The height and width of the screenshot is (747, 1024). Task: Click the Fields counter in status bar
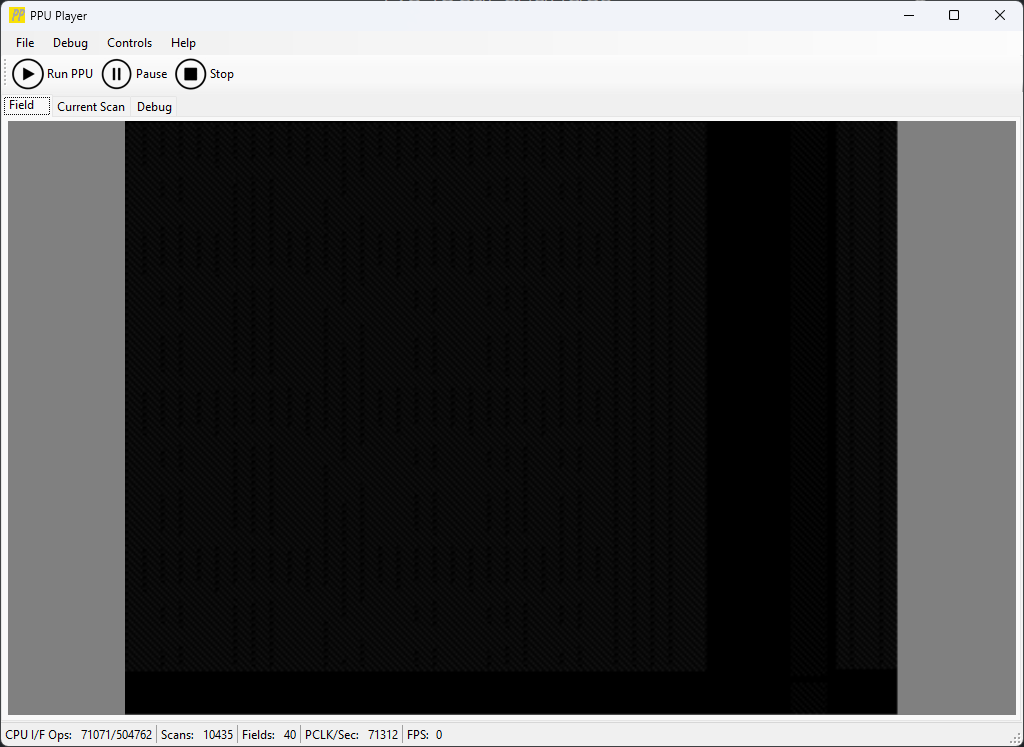point(269,735)
